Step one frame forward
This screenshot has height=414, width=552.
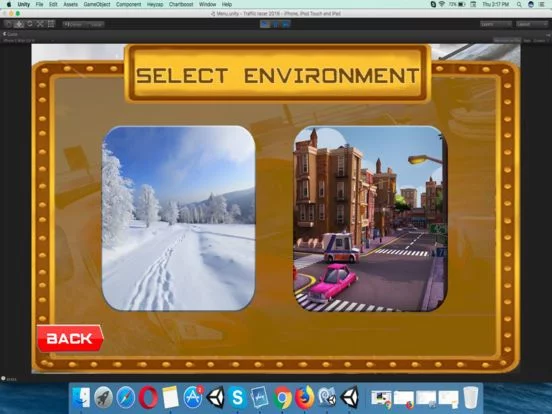[x=286, y=24]
